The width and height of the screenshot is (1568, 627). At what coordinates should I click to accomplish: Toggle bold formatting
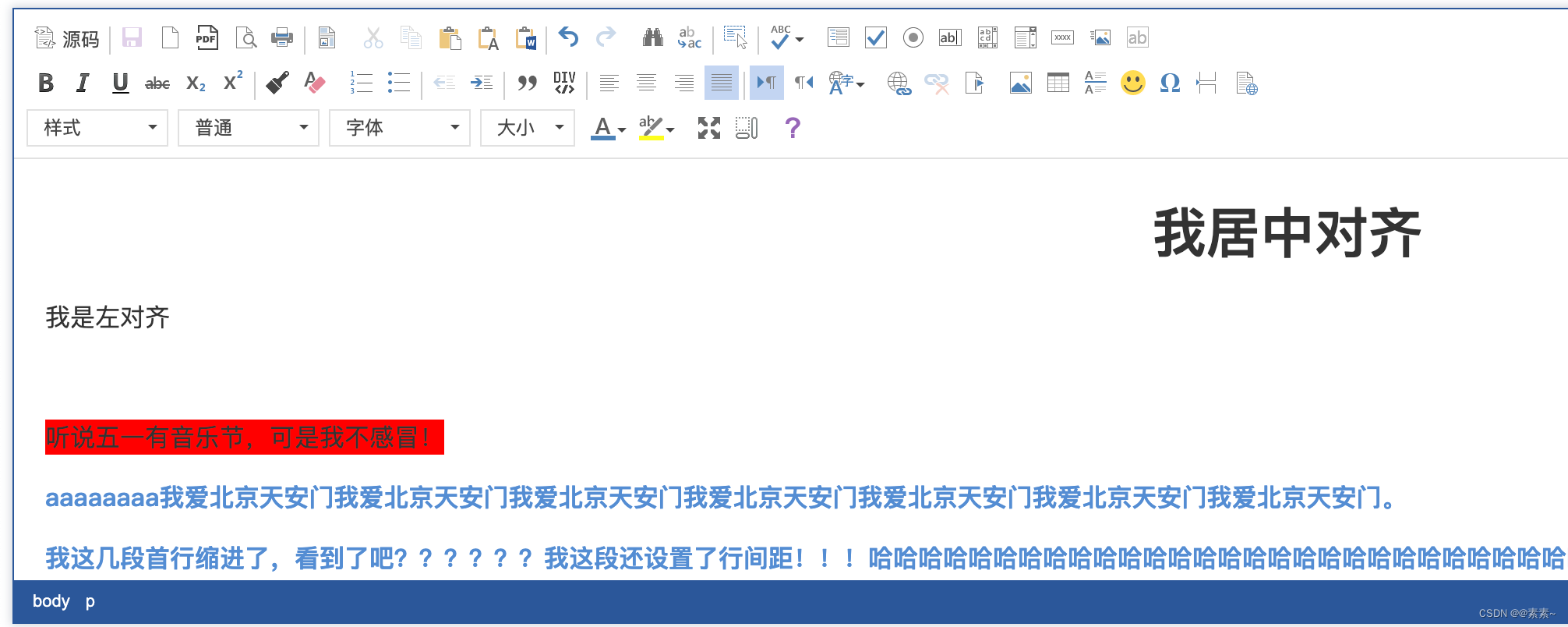46,83
